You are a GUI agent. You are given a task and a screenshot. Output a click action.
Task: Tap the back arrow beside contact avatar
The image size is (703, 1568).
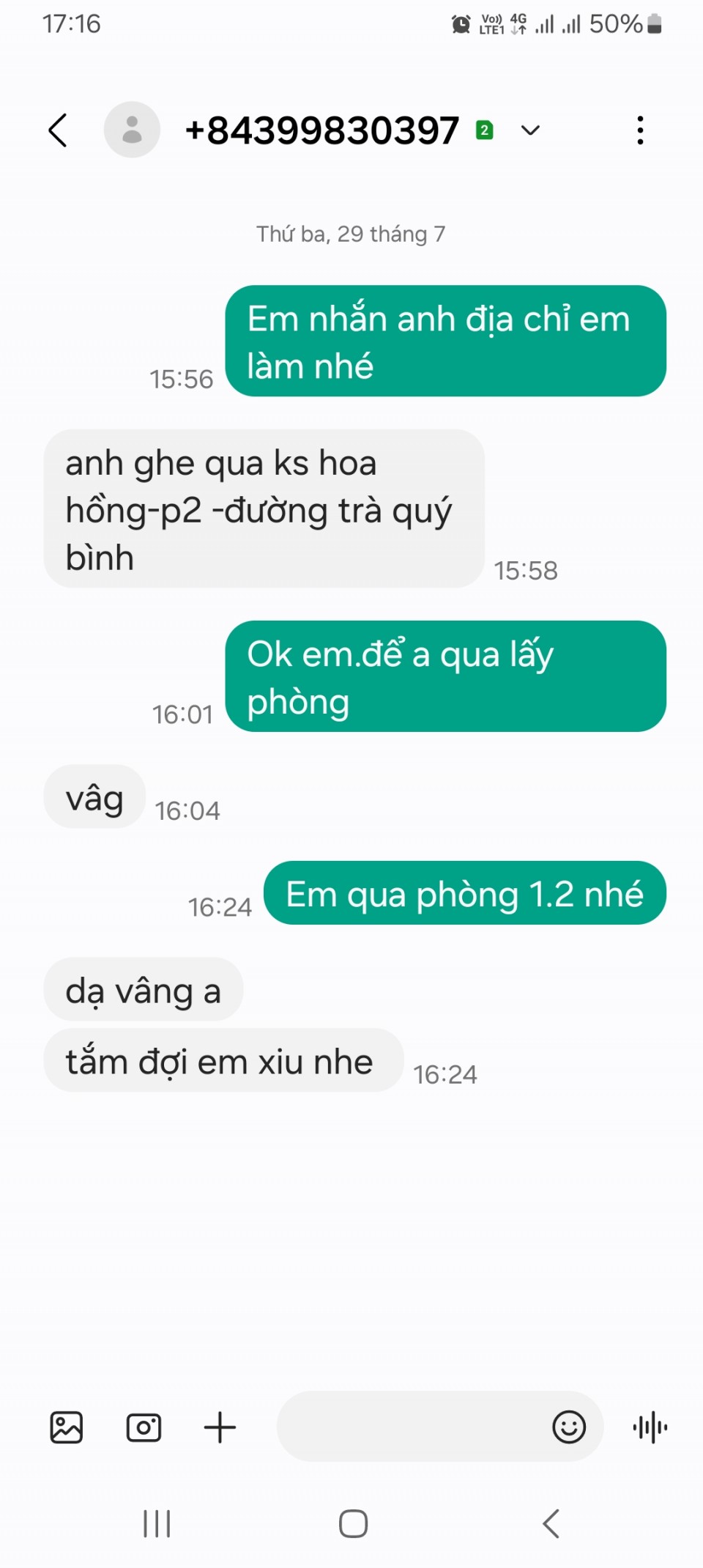58,130
